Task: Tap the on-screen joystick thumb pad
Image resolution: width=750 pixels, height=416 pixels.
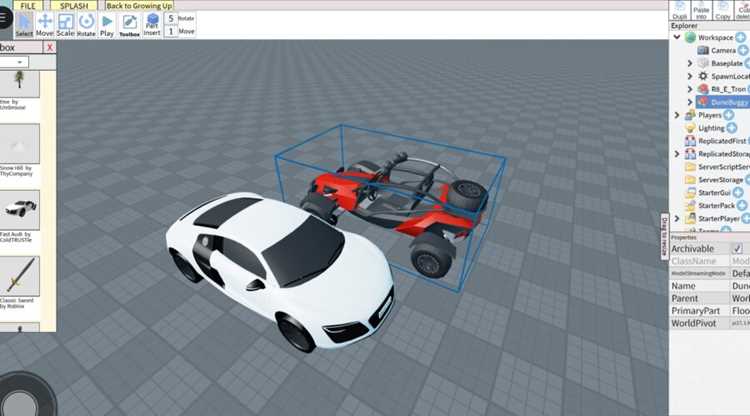Action: (x=20, y=405)
